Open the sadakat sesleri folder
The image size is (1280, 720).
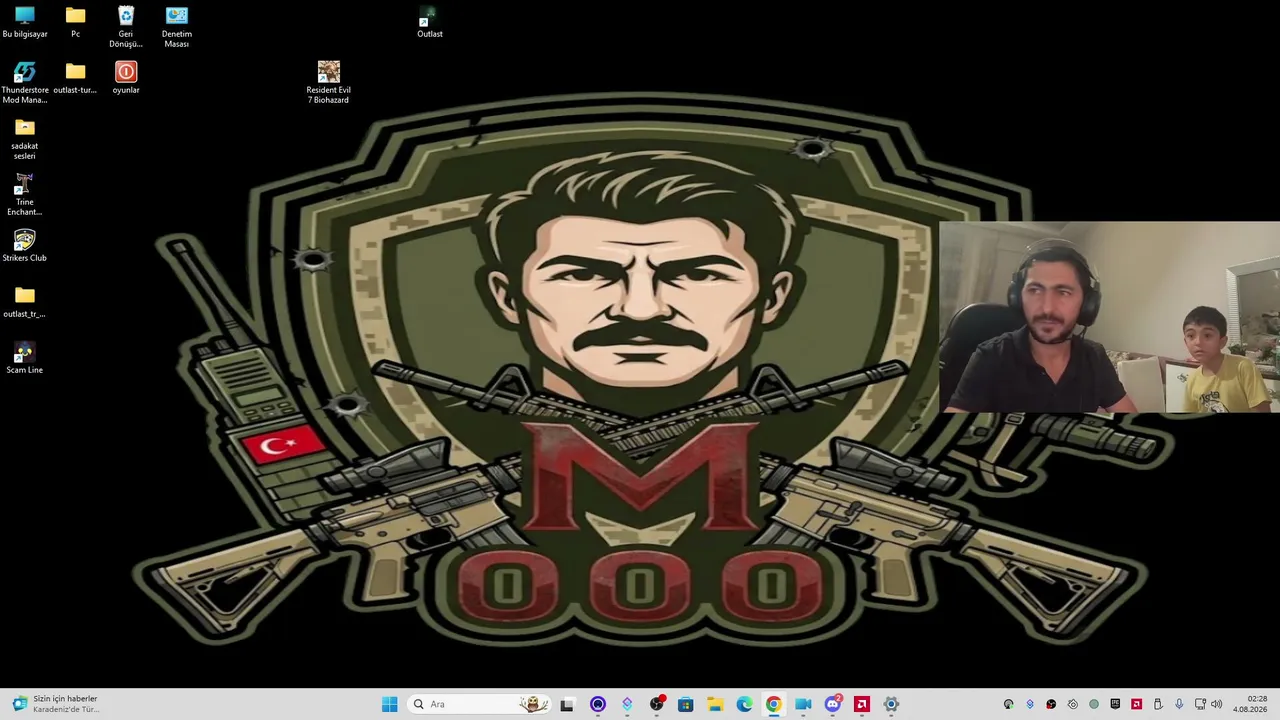pyautogui.click(x=25, y=139)
